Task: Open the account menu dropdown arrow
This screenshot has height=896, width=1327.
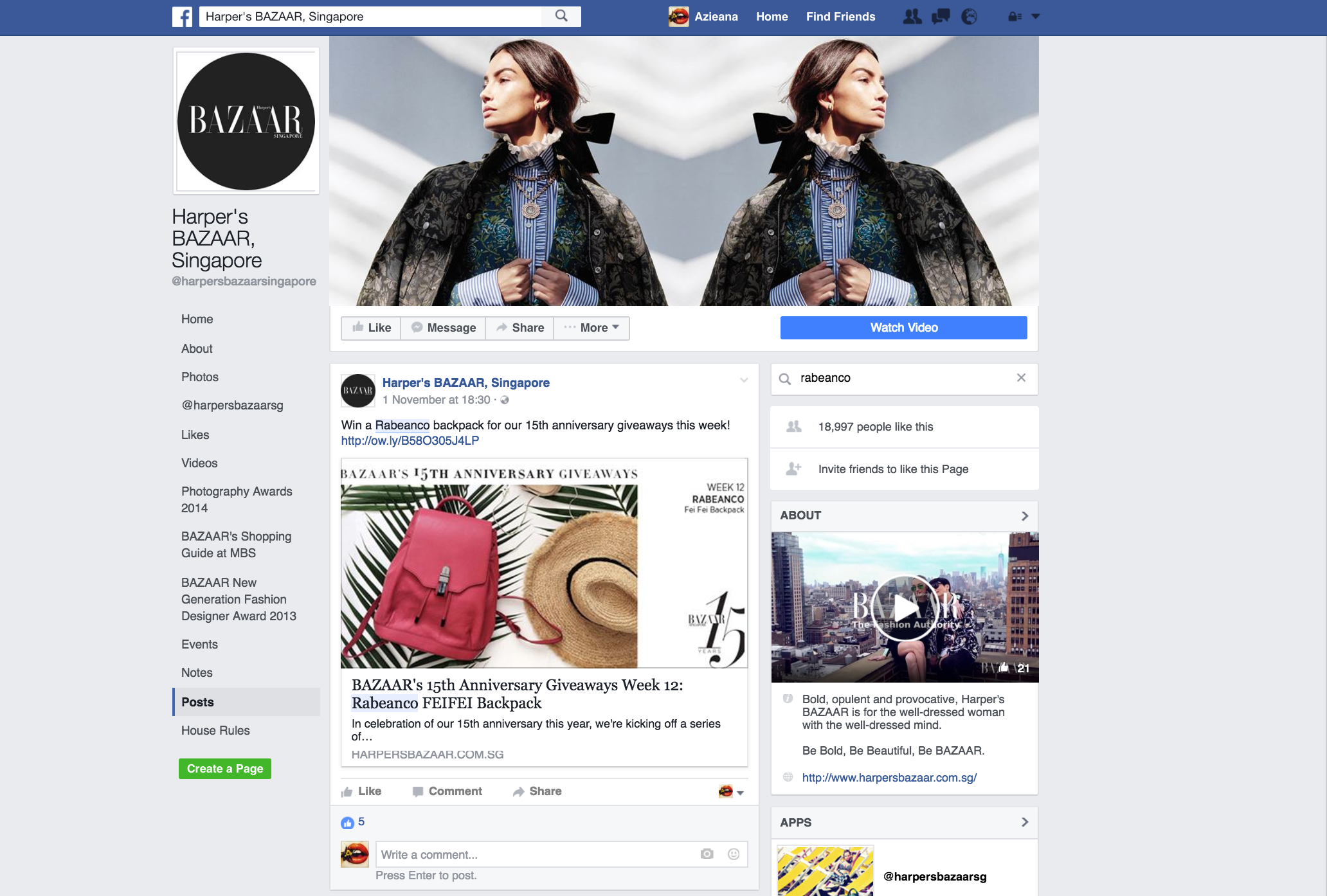Action: (x=1035, y=17)
